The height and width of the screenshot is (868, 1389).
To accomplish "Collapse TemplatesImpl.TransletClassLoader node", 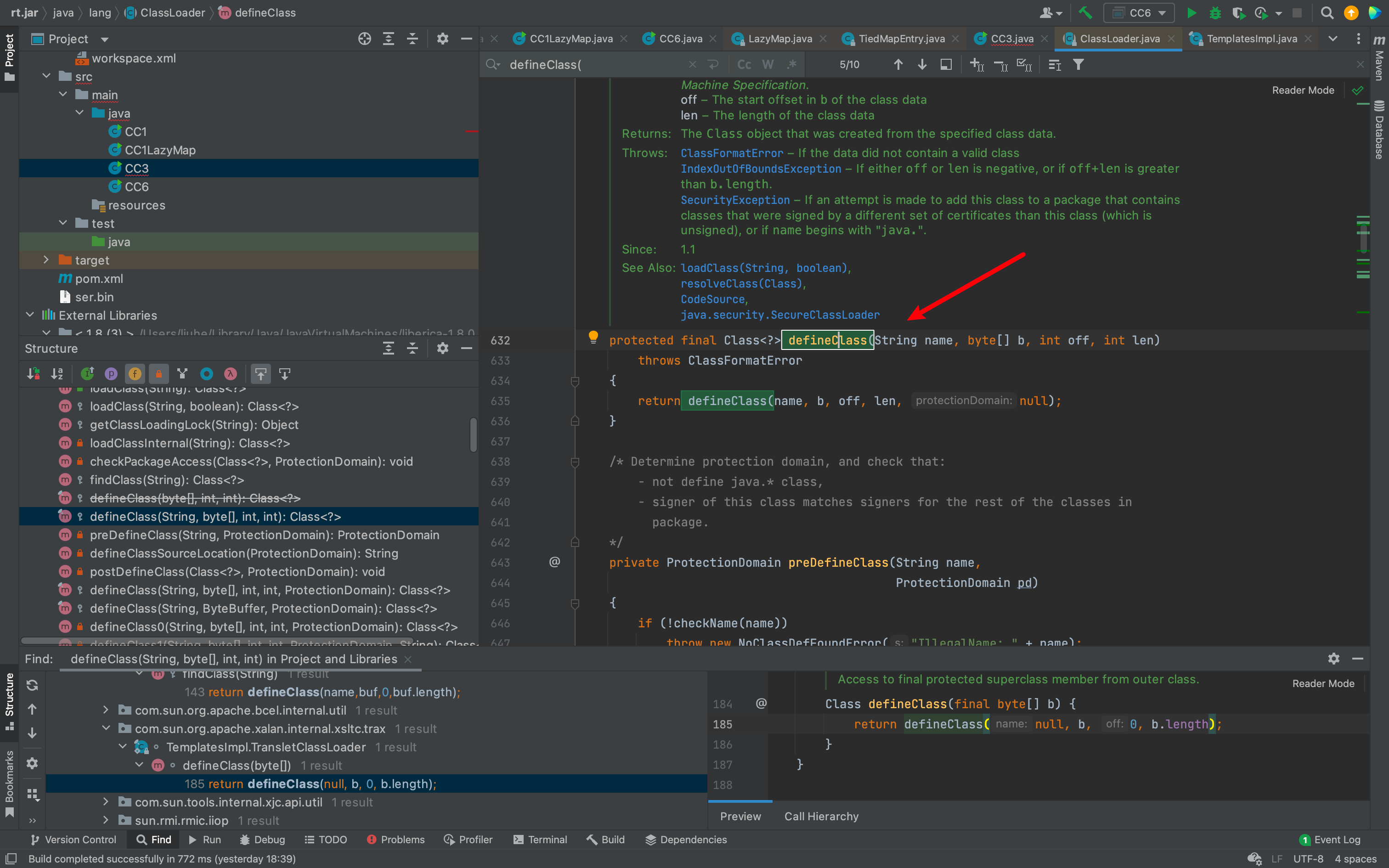I will pos(122,747).
